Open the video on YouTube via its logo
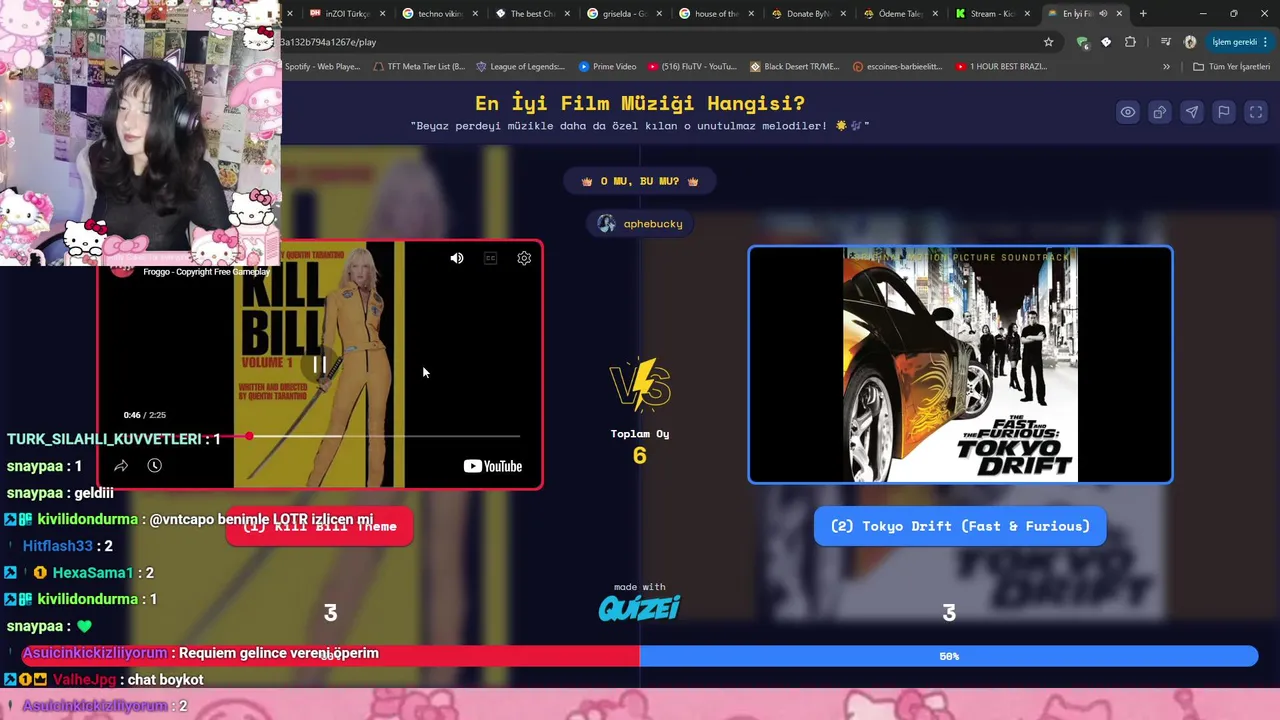This screenshot has width=1280, height=720. pos(493,466)
